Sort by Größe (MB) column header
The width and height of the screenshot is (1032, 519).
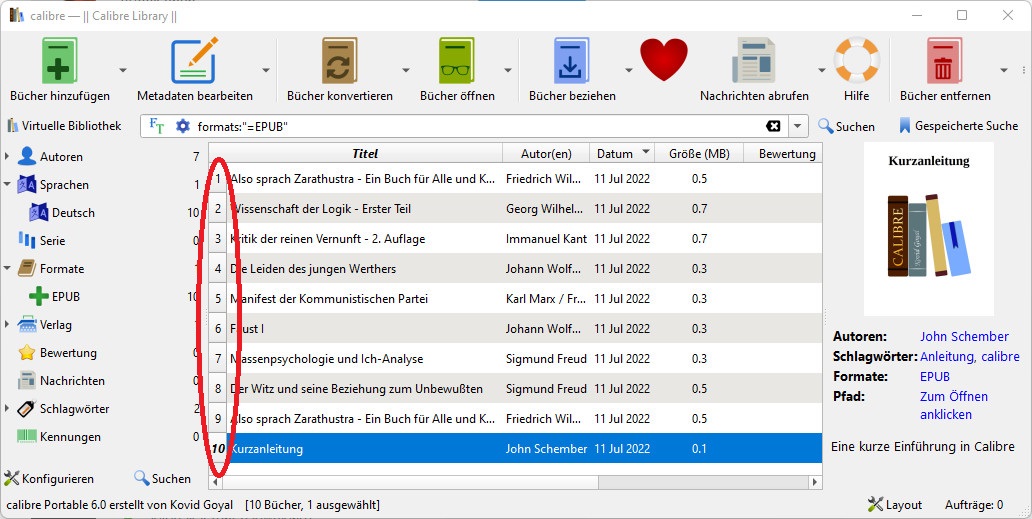(x=699, y=153)
